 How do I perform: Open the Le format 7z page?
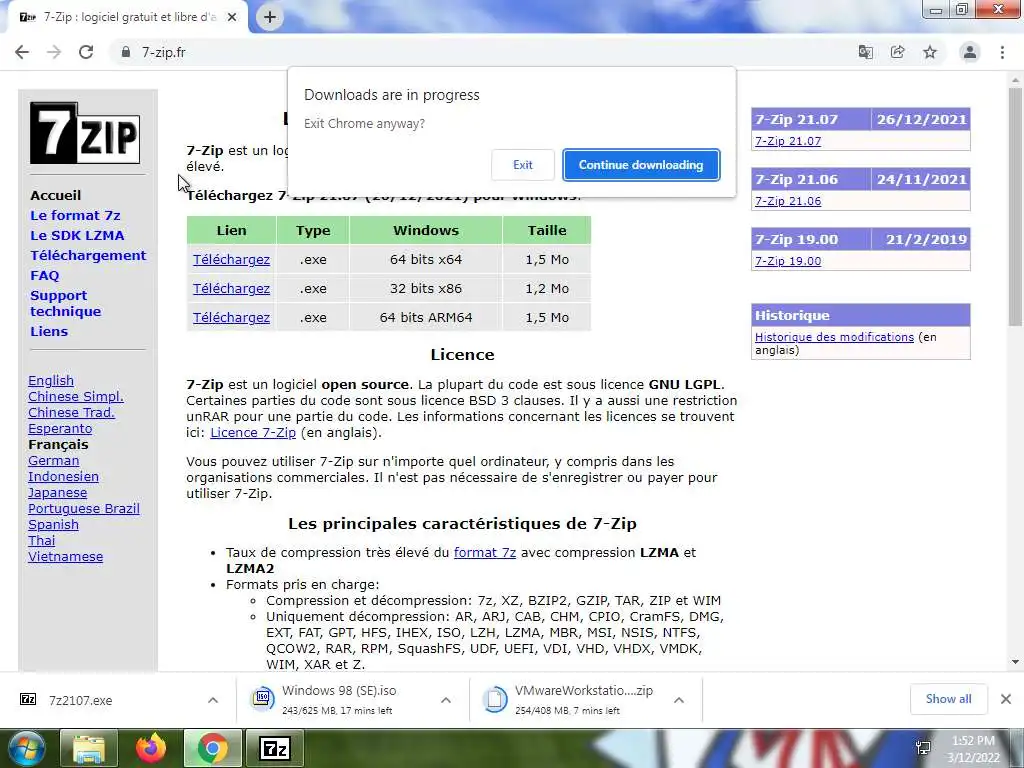pyautogui.click(x=75, y=216)
